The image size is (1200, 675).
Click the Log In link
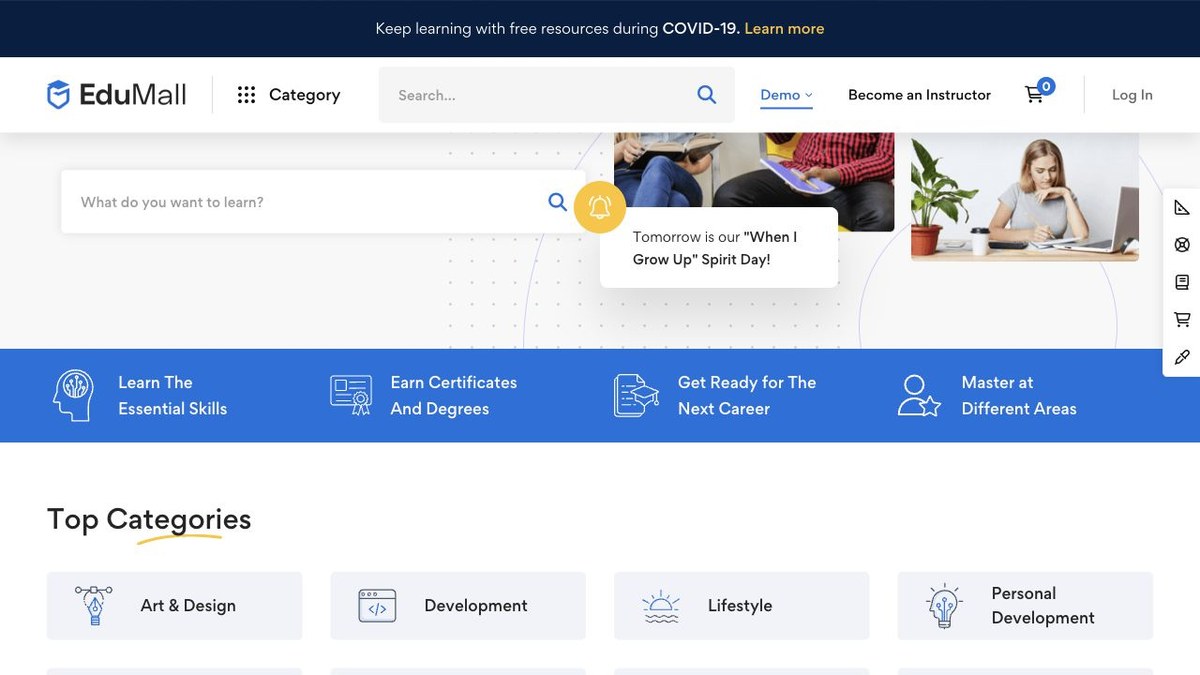[x=1132, y=95]
